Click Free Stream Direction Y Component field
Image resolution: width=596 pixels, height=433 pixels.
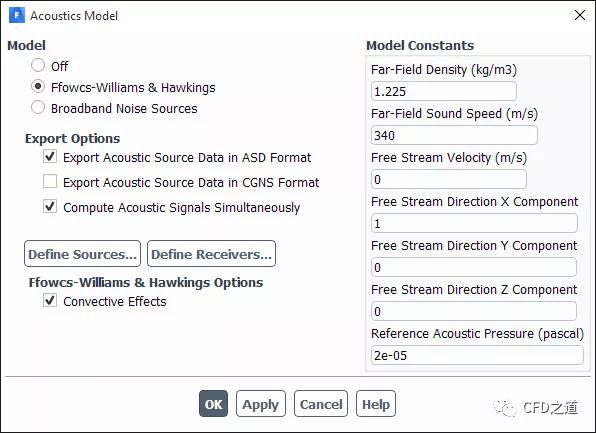click(474, 267)
